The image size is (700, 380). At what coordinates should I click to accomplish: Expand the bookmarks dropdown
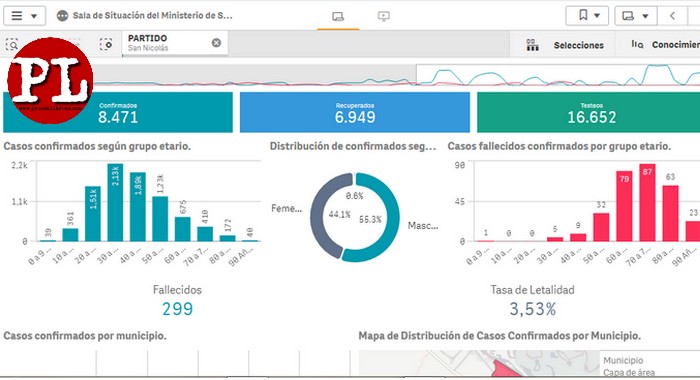587,16
